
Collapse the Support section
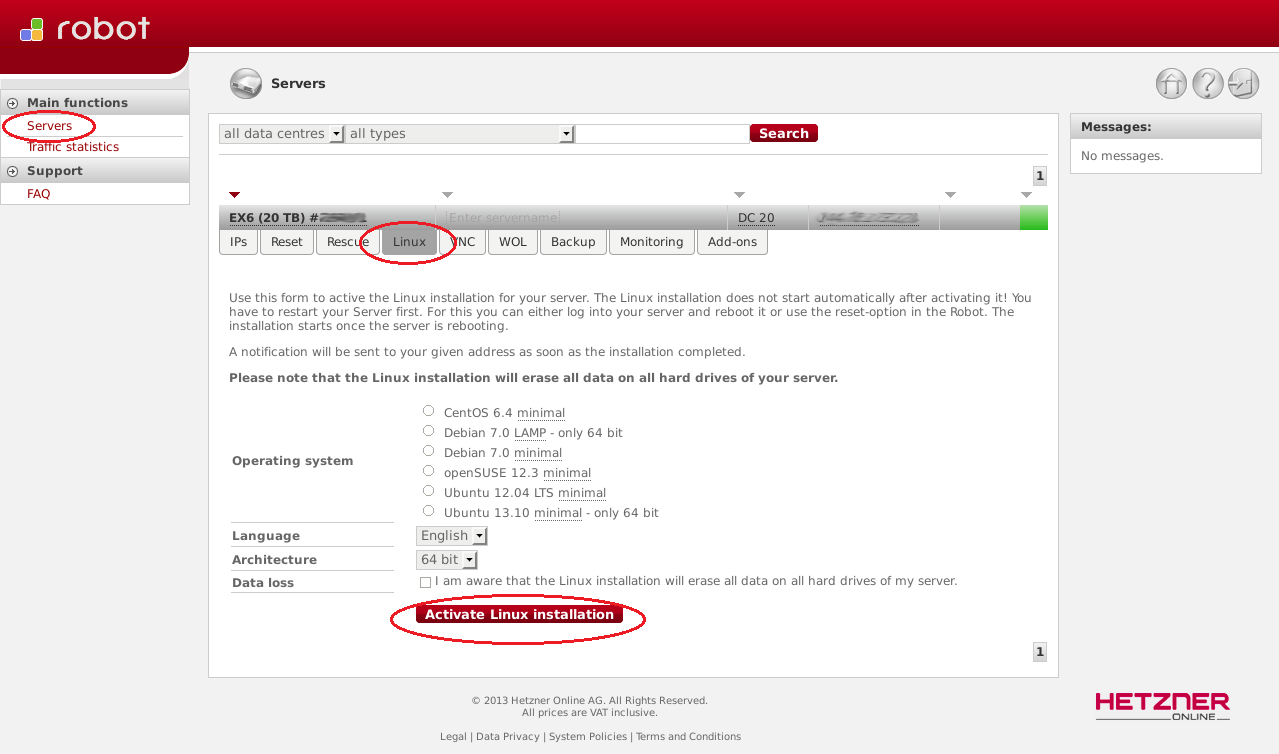click(13, 171)
